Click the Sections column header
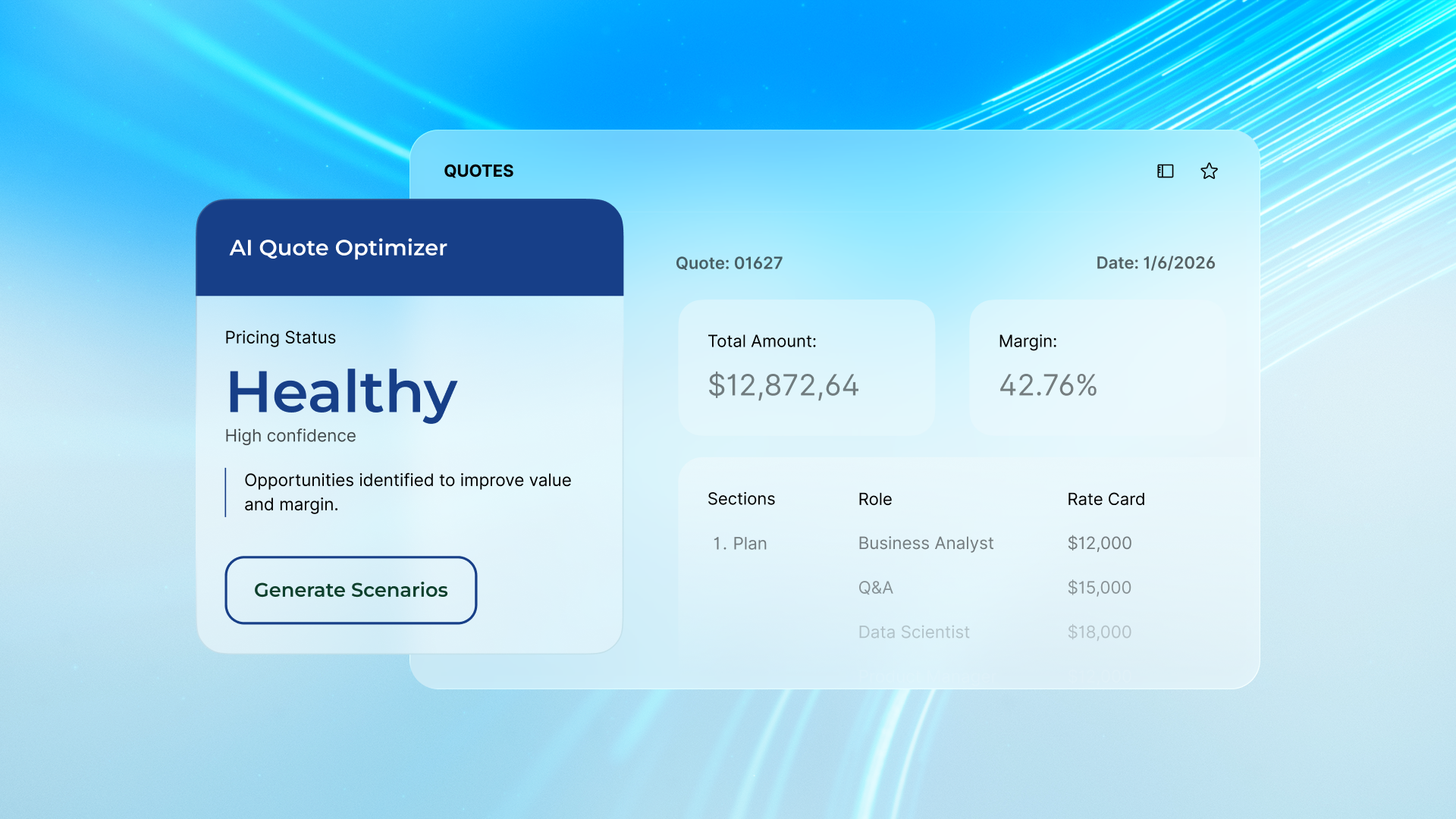1456x819 pixels. 741,499
